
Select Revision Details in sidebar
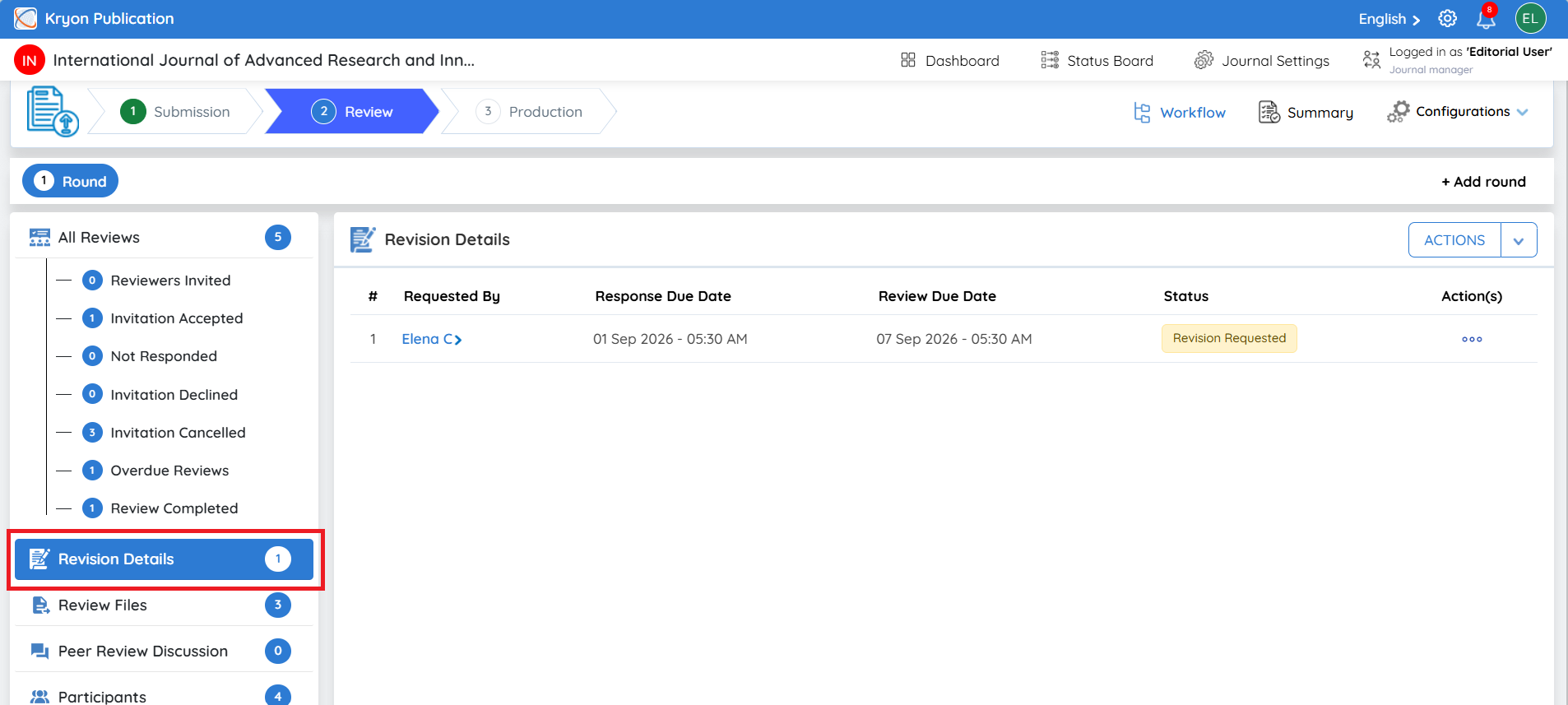[164, 559]
